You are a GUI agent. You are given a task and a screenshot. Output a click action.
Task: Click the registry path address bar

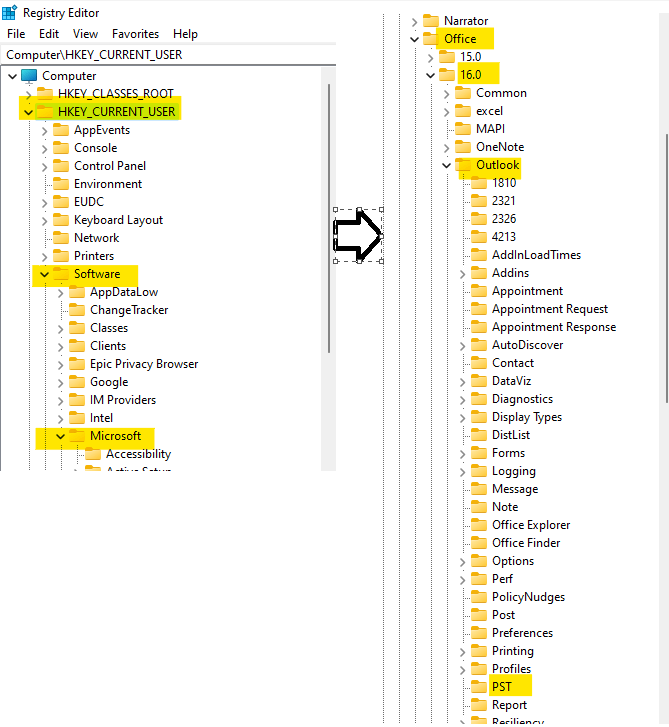point(169,55)
